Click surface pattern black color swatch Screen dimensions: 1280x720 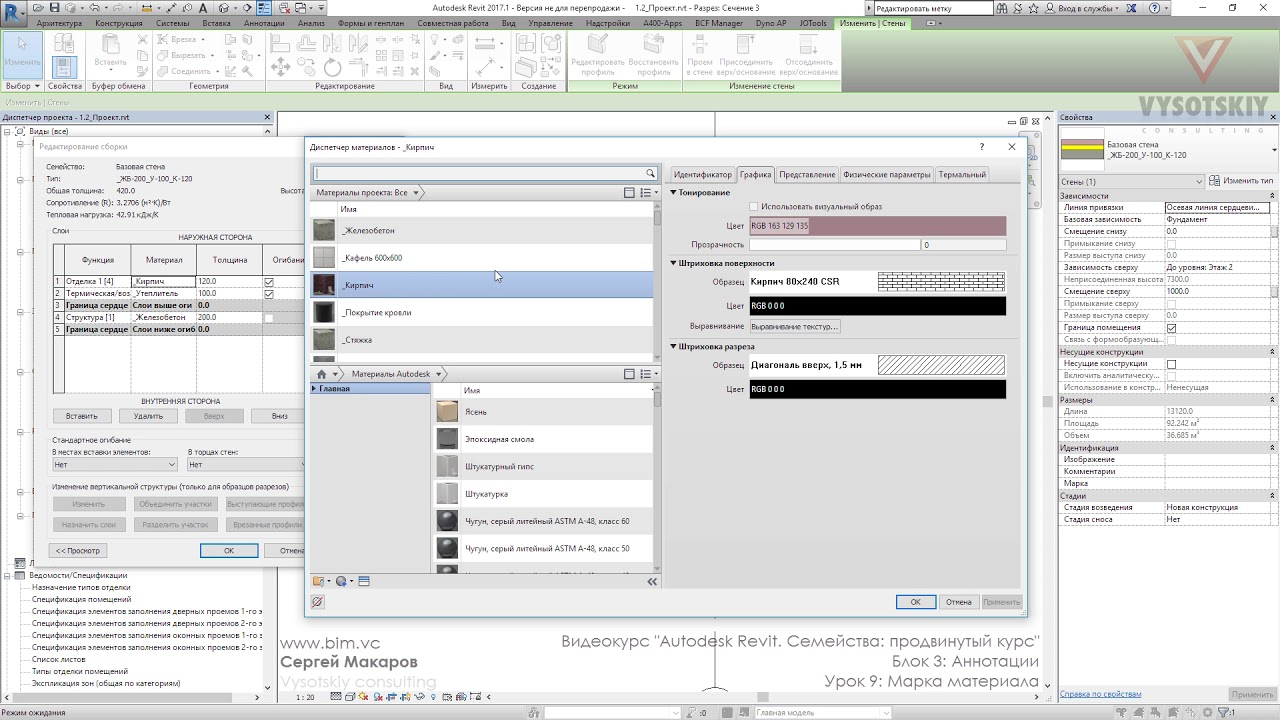coord(878,306)
